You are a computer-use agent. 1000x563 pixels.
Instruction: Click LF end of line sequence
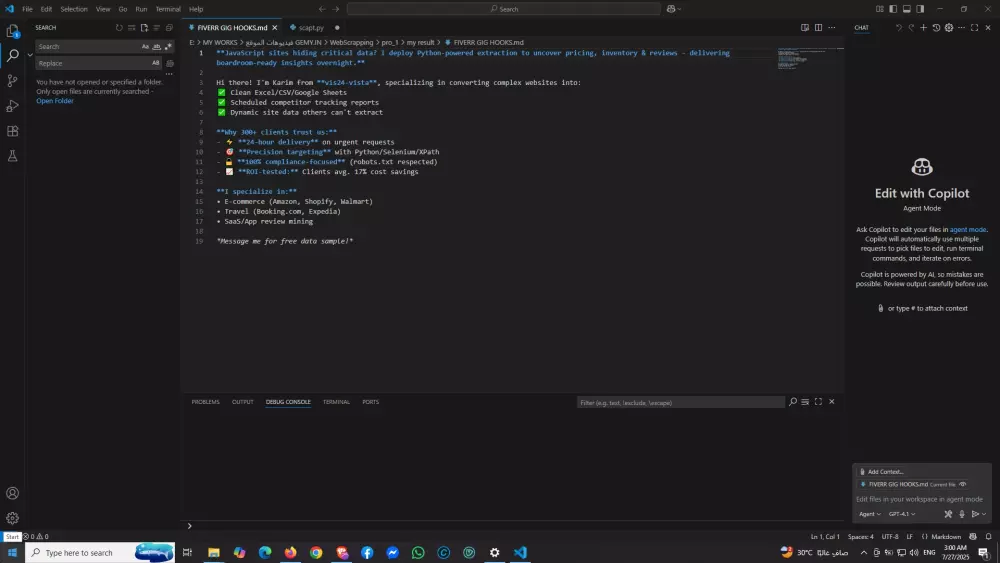(909, 536)
